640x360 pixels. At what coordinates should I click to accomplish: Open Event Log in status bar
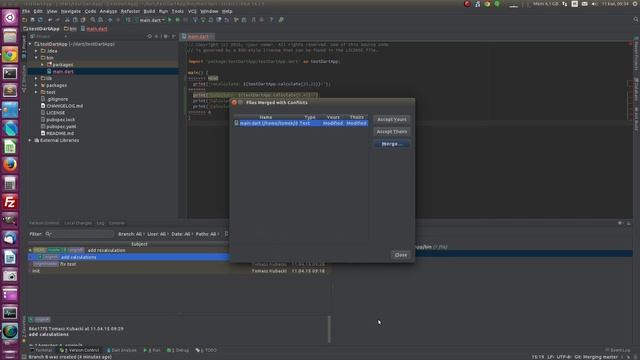tap(618, 350)
